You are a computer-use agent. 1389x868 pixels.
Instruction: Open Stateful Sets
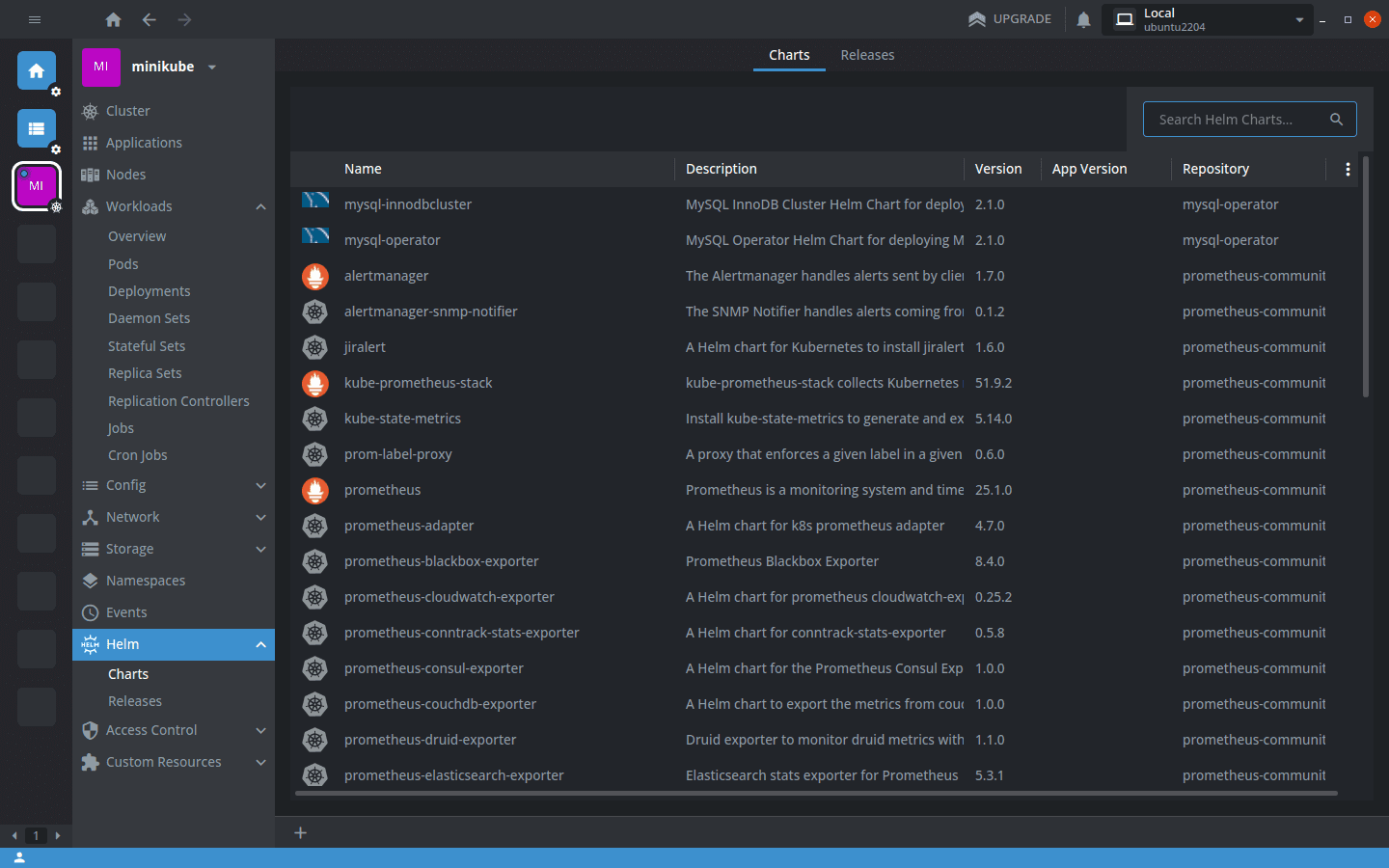[x=147, y=346]
